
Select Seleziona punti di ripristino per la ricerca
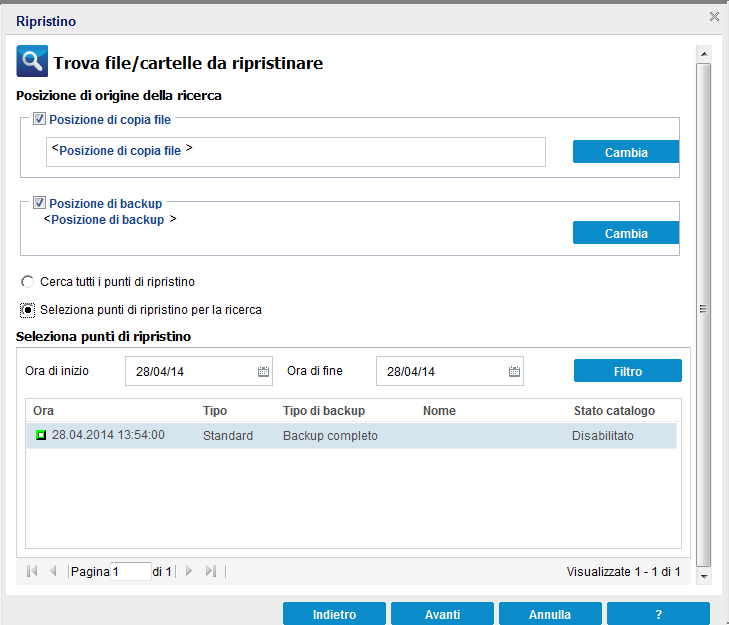point(27,310)
